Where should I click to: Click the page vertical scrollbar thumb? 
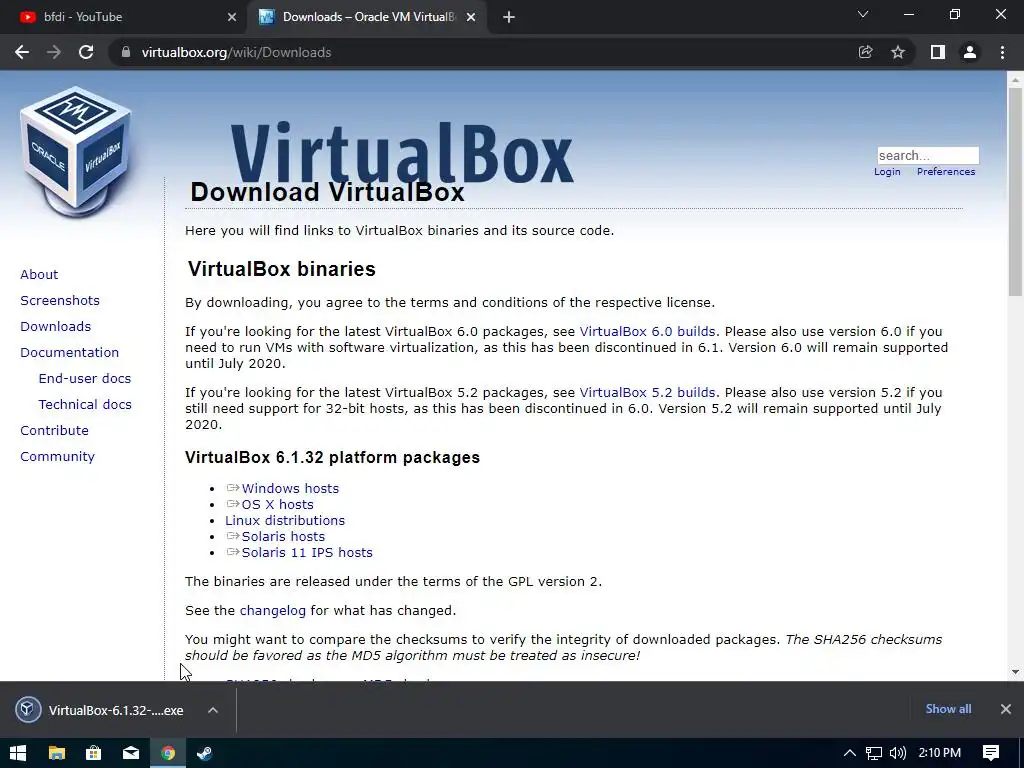tap(1015, 191)
